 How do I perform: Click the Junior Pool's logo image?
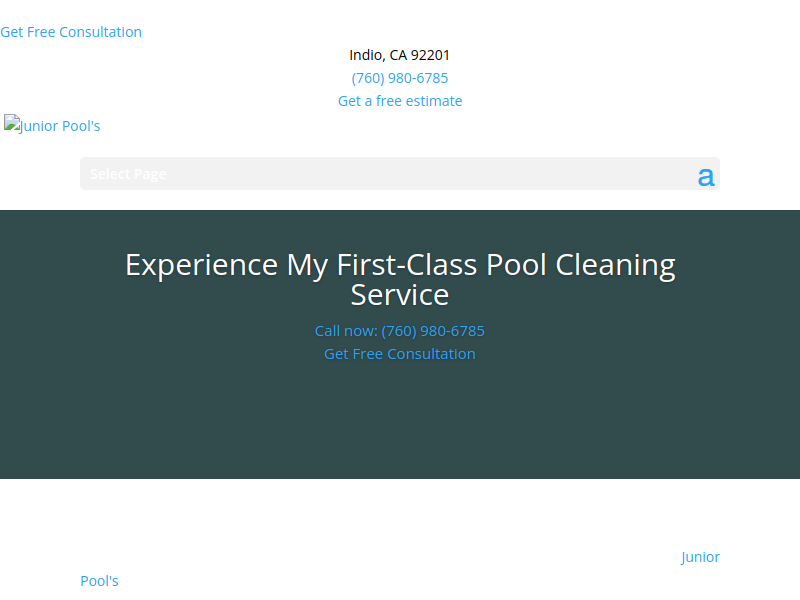pos(52,126)
